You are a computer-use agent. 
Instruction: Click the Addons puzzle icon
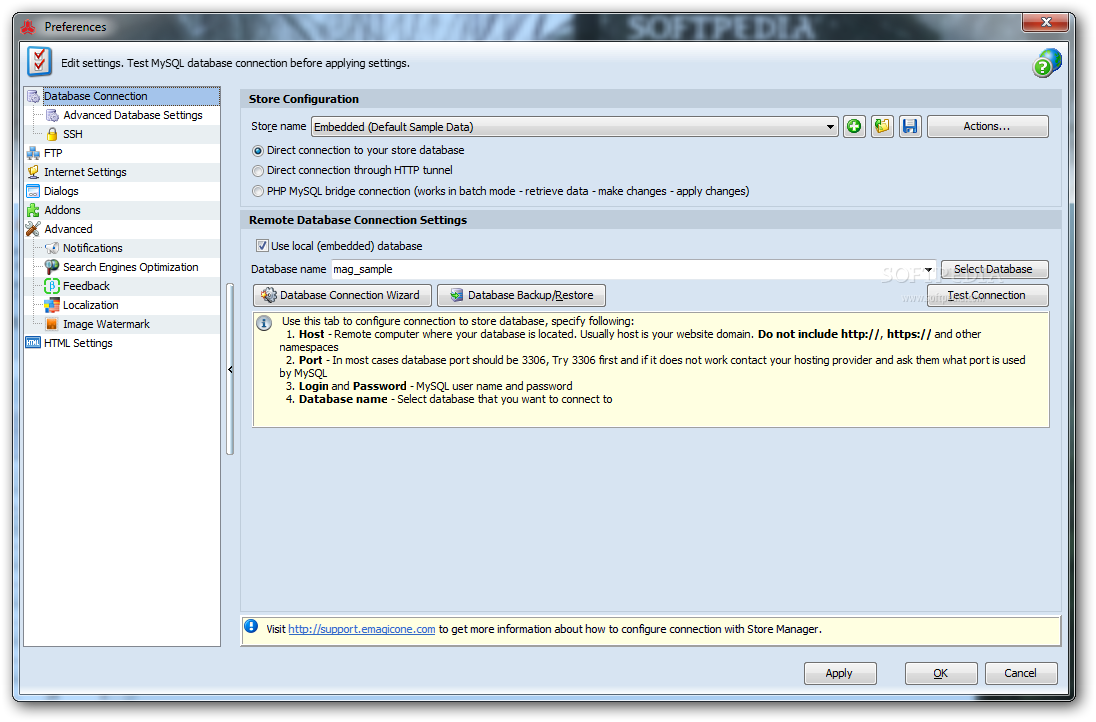pos(33,210)
